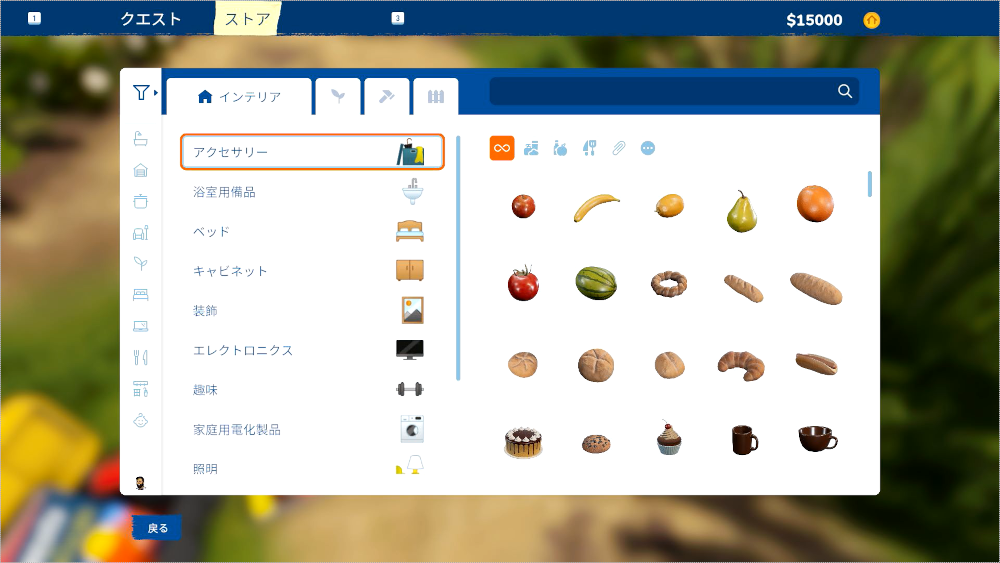Click the key 3 hint icon
This screenshot has width=1000, height=563.
pos(397,18)
